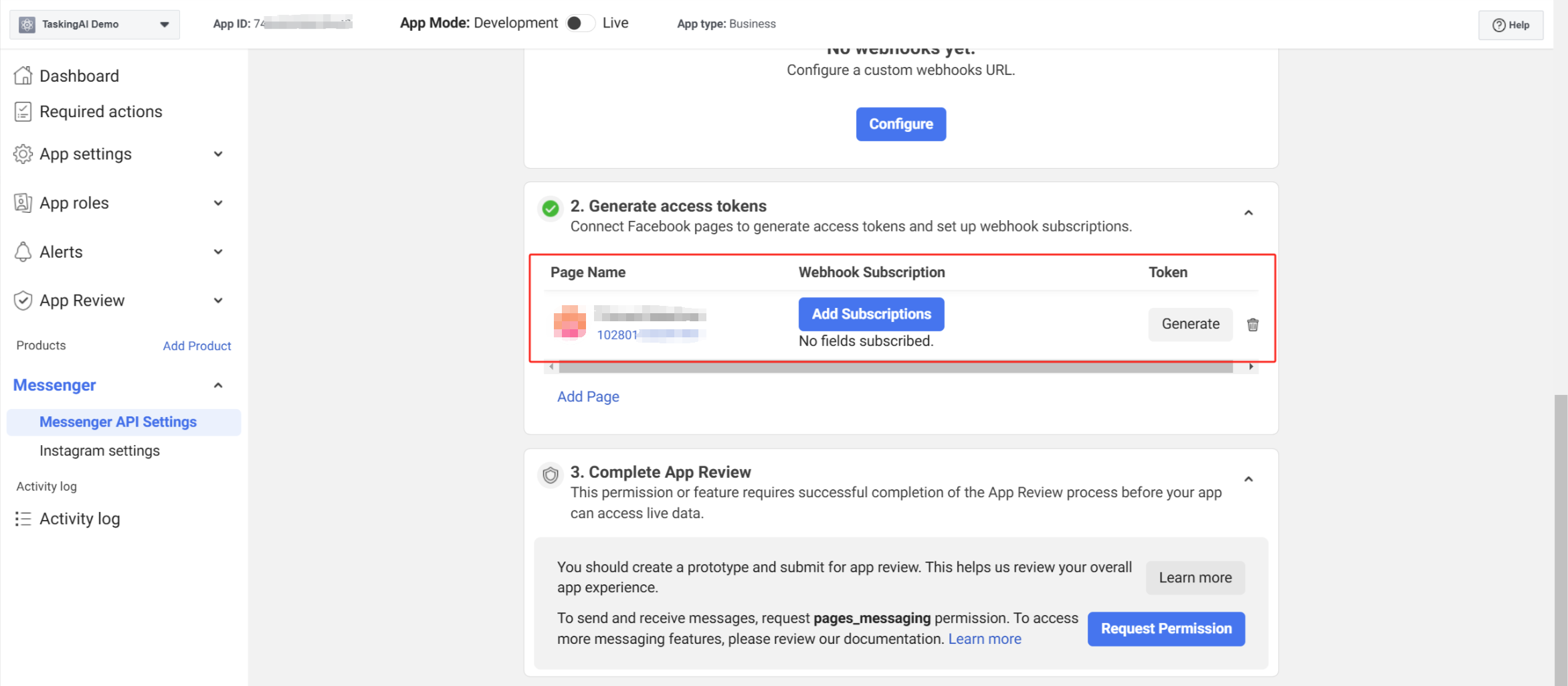Click the Required actions checklist icon
1568x686 pixels.
(x=23, y=112)
